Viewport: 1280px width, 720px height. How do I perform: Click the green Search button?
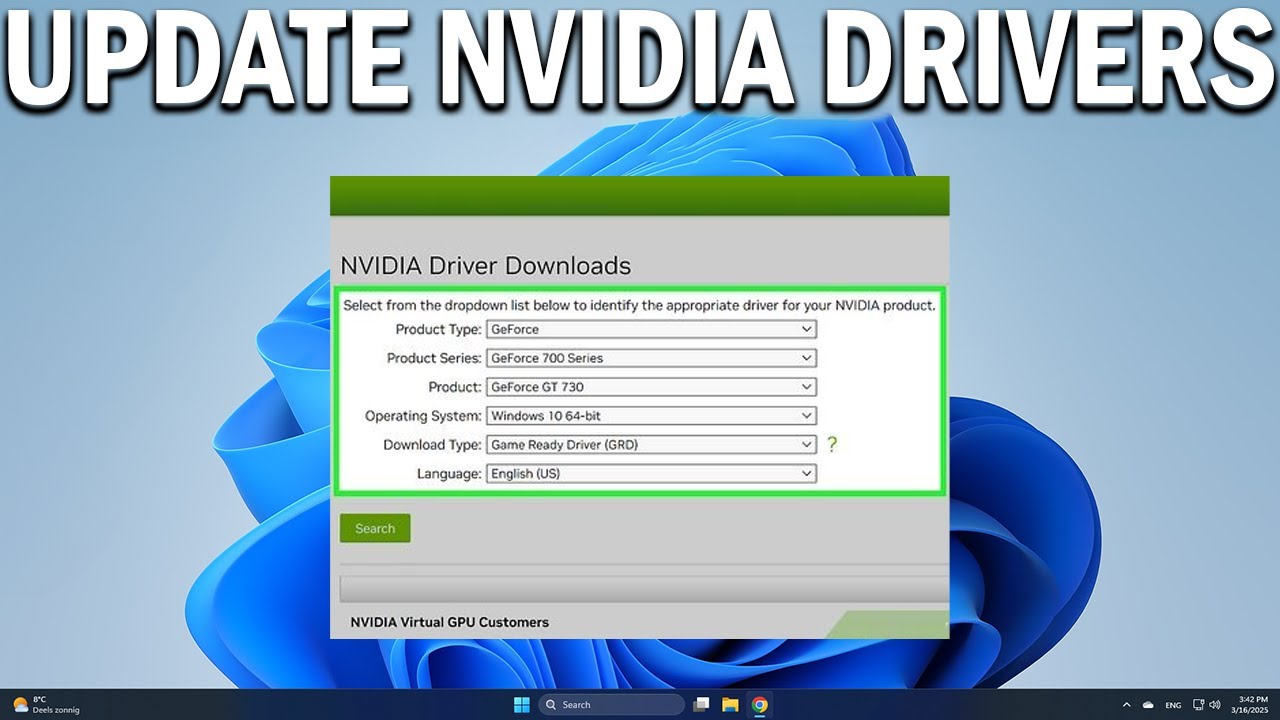(375, 529)
